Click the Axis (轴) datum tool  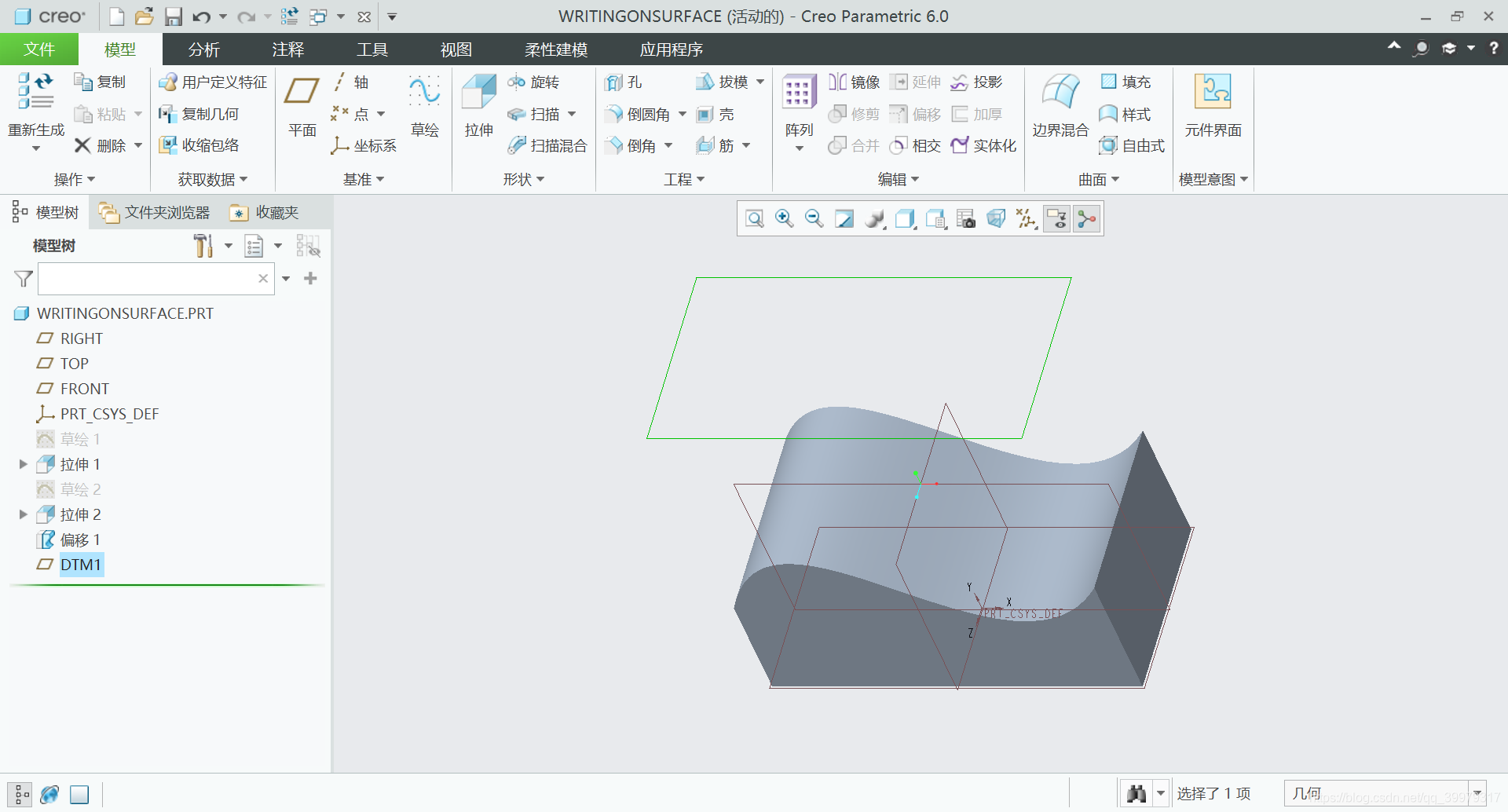350,82
